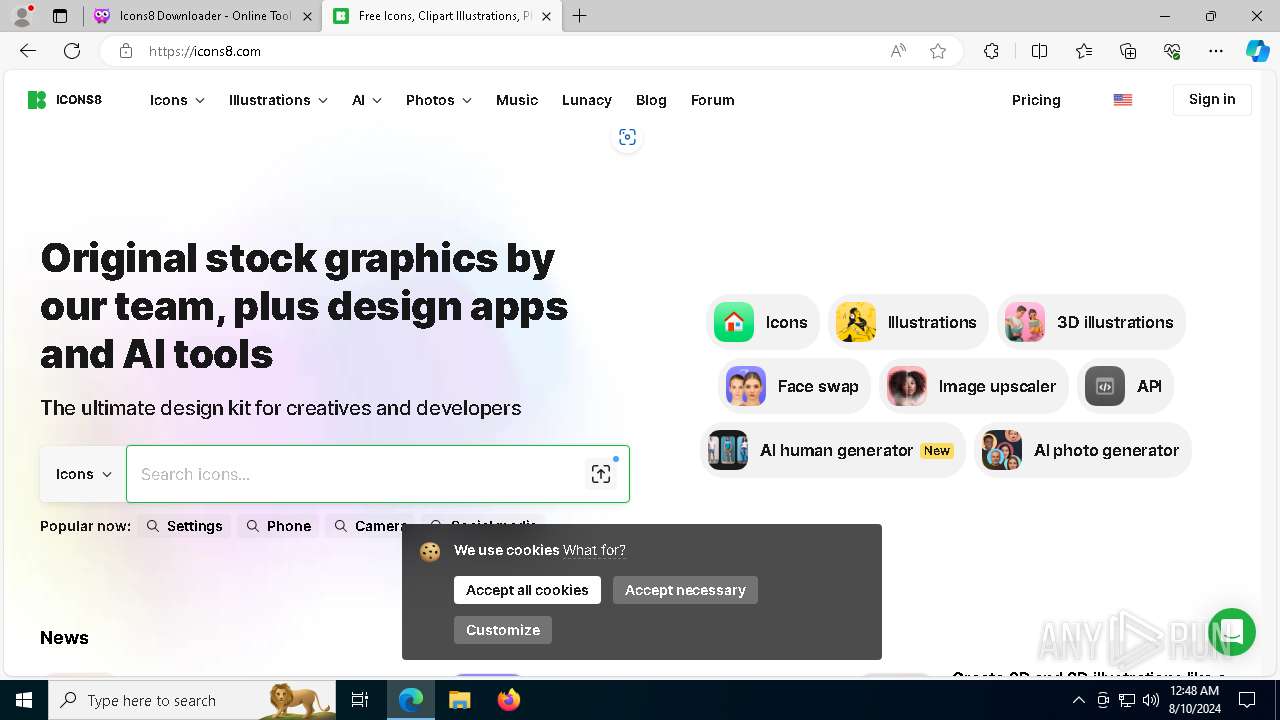Open Task View on the taskbar

[360, 700]
